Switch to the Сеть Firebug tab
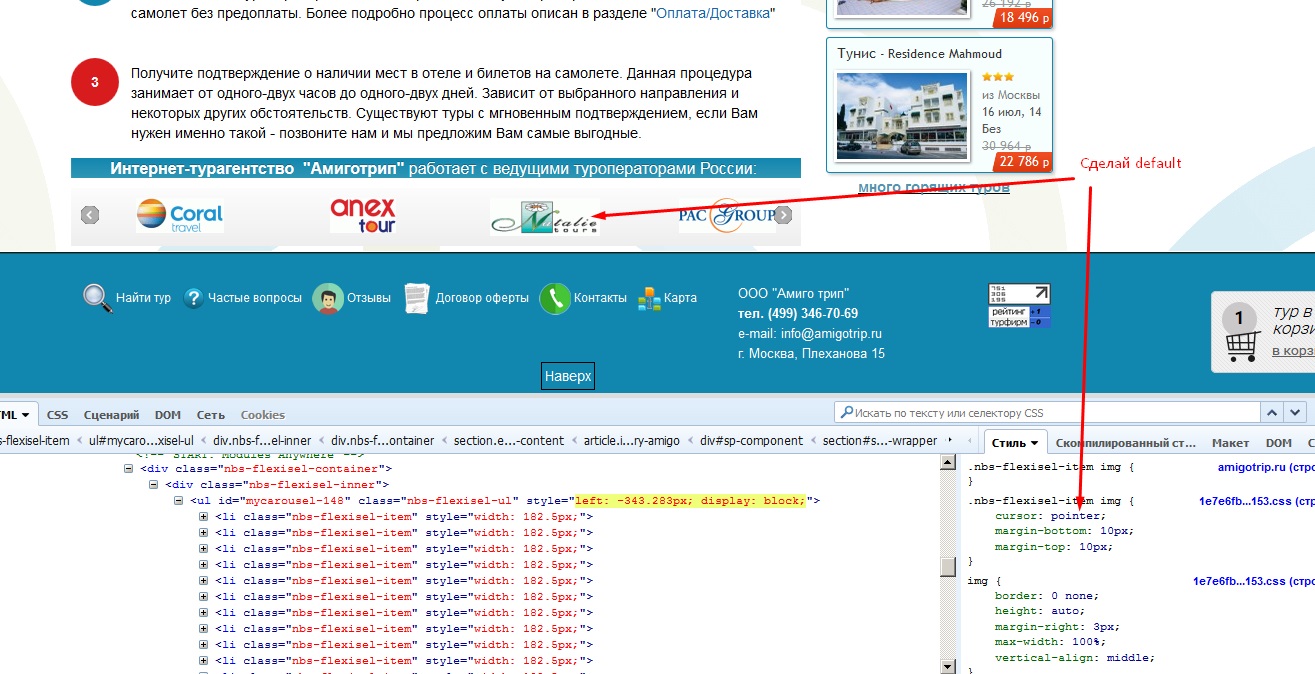Screen dimensions: 1315x674 click(211, 414)
